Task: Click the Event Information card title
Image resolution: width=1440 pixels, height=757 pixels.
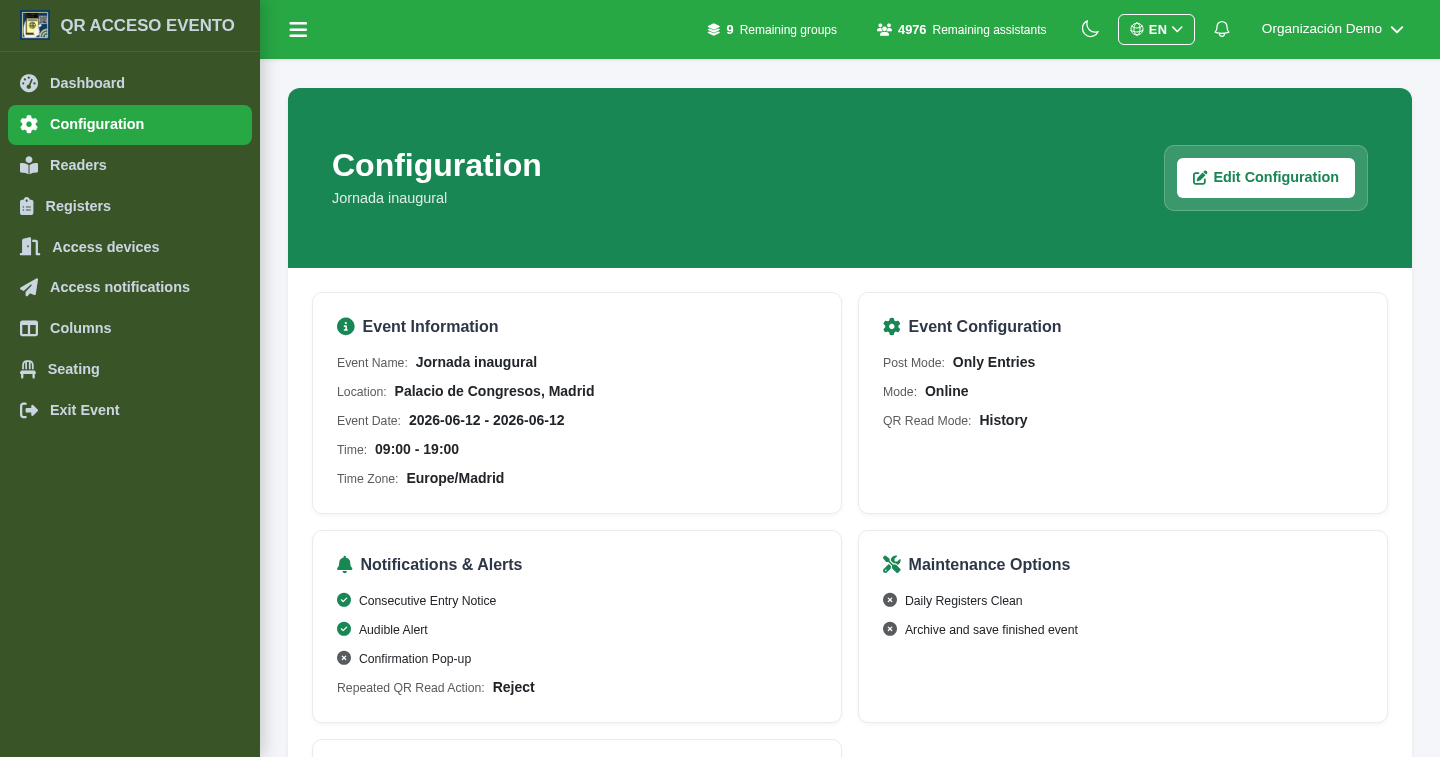Action: coord(430,326)
